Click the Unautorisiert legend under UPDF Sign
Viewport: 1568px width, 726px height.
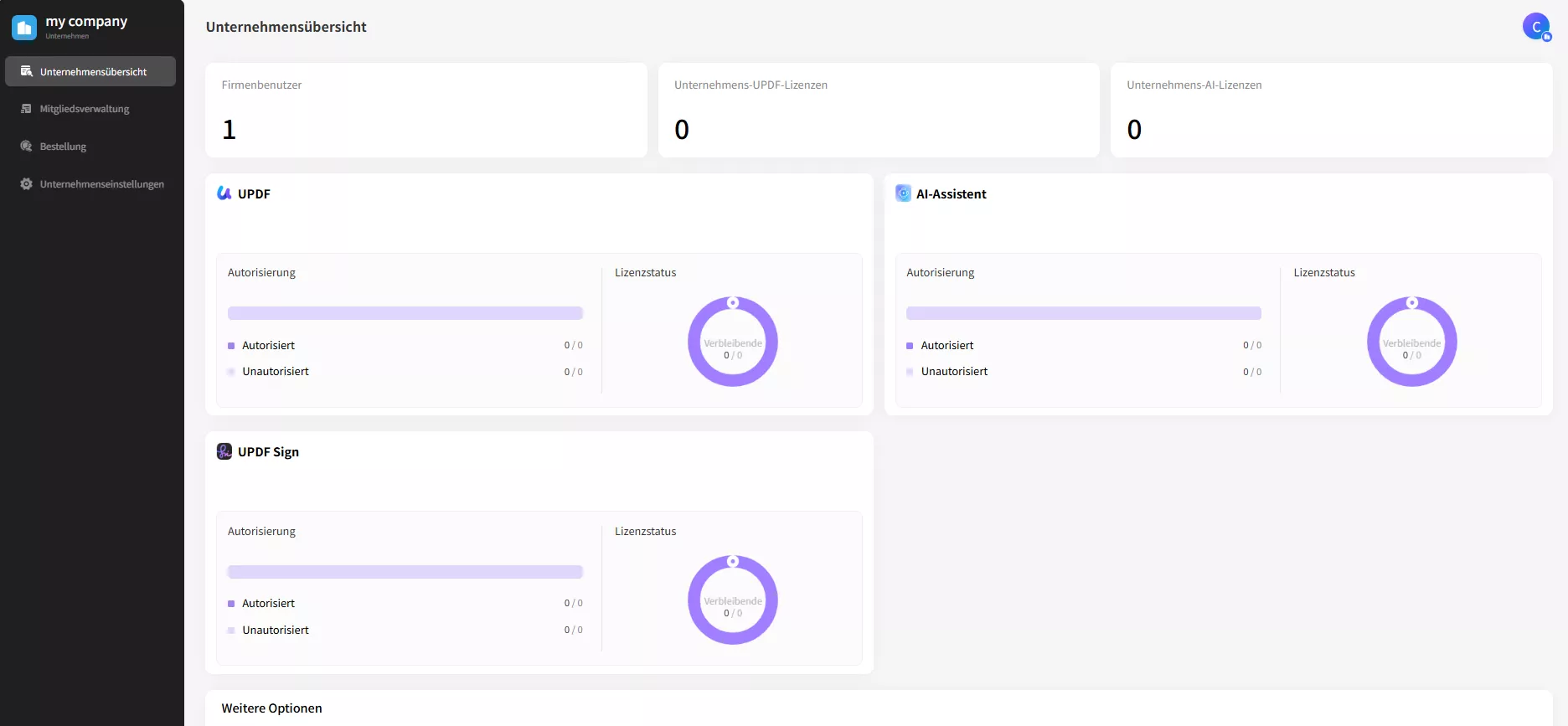click(x=275, y=630)
